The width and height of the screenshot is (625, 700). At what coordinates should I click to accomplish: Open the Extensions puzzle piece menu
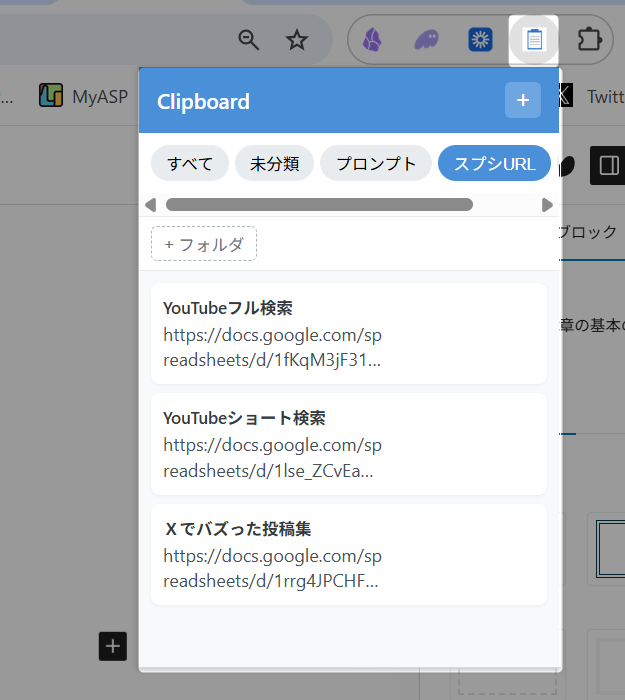(x=589, y=40)
